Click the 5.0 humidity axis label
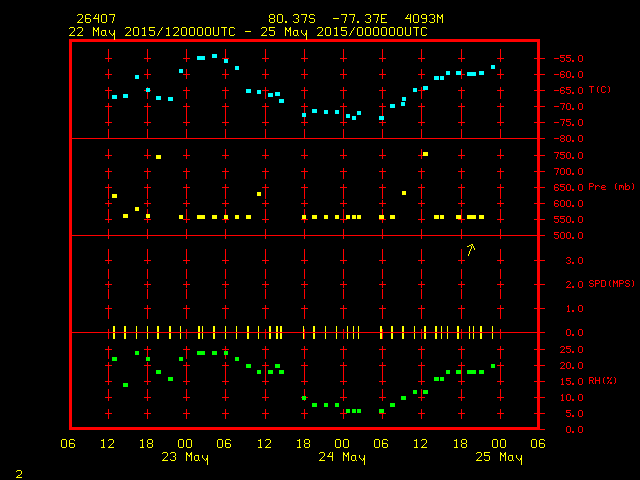This screenshot has height=480, width=640. click(575, 414)
